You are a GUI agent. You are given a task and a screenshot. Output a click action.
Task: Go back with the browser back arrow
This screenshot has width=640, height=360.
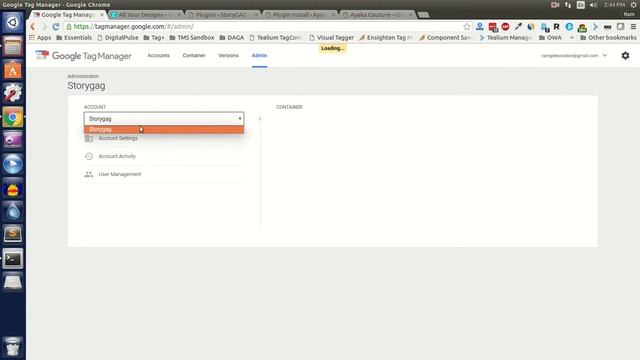33,27
